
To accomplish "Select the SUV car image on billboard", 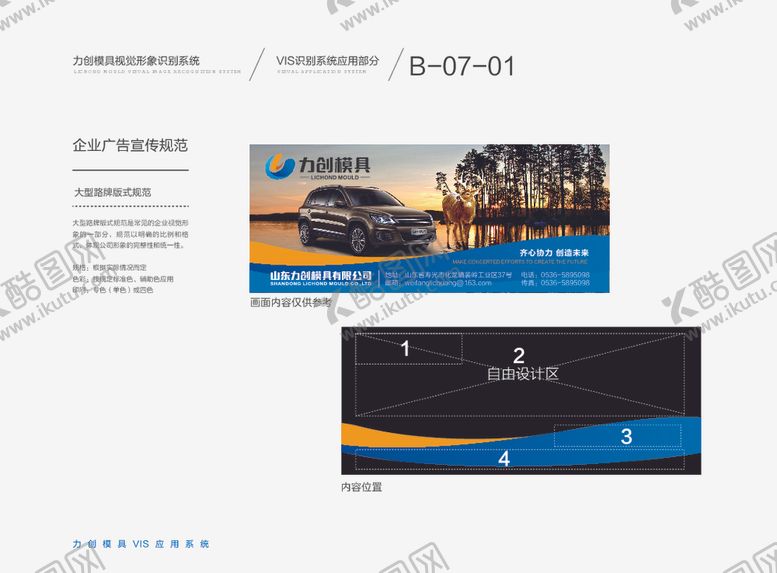I will [x=367, y=219].
